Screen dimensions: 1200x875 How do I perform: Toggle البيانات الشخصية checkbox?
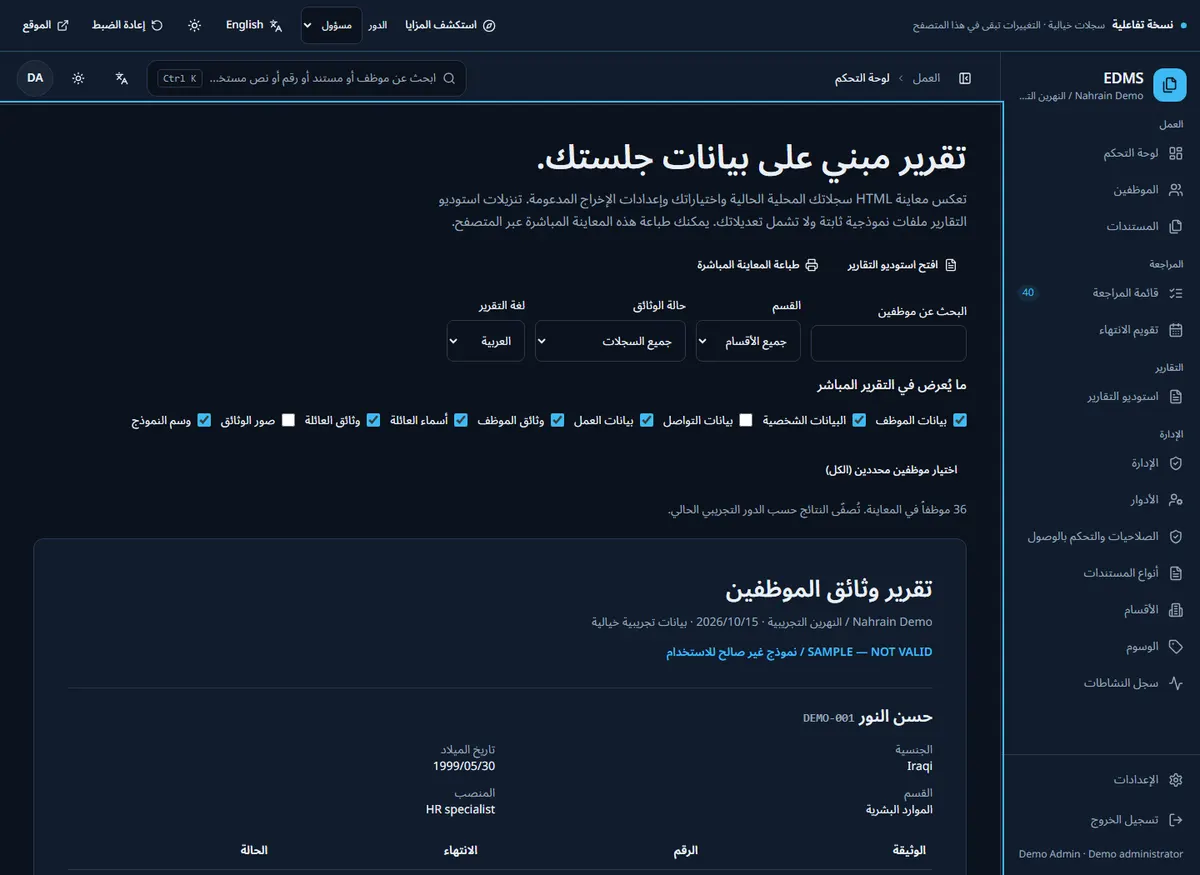859,420
